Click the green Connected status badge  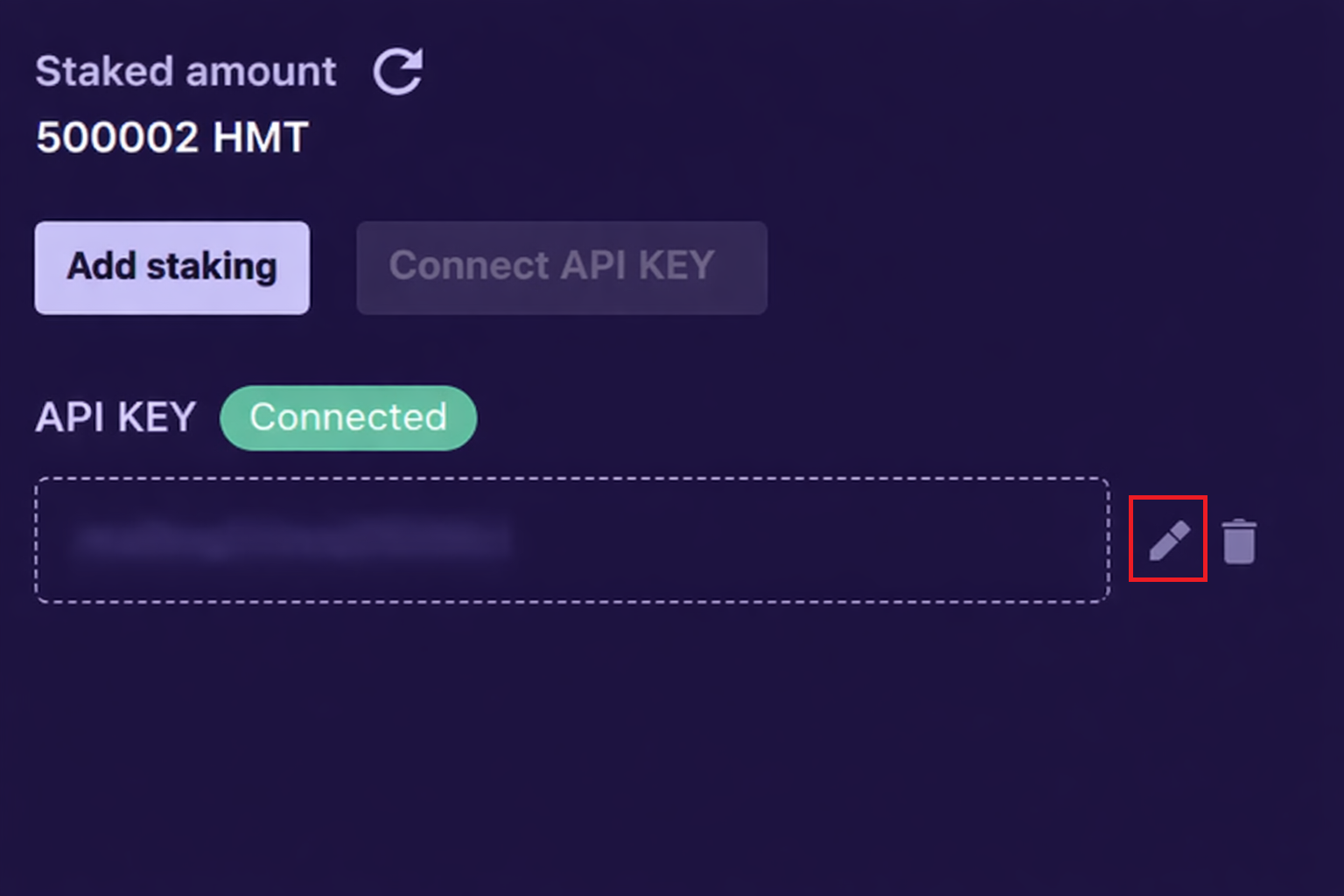pos(348,418)
